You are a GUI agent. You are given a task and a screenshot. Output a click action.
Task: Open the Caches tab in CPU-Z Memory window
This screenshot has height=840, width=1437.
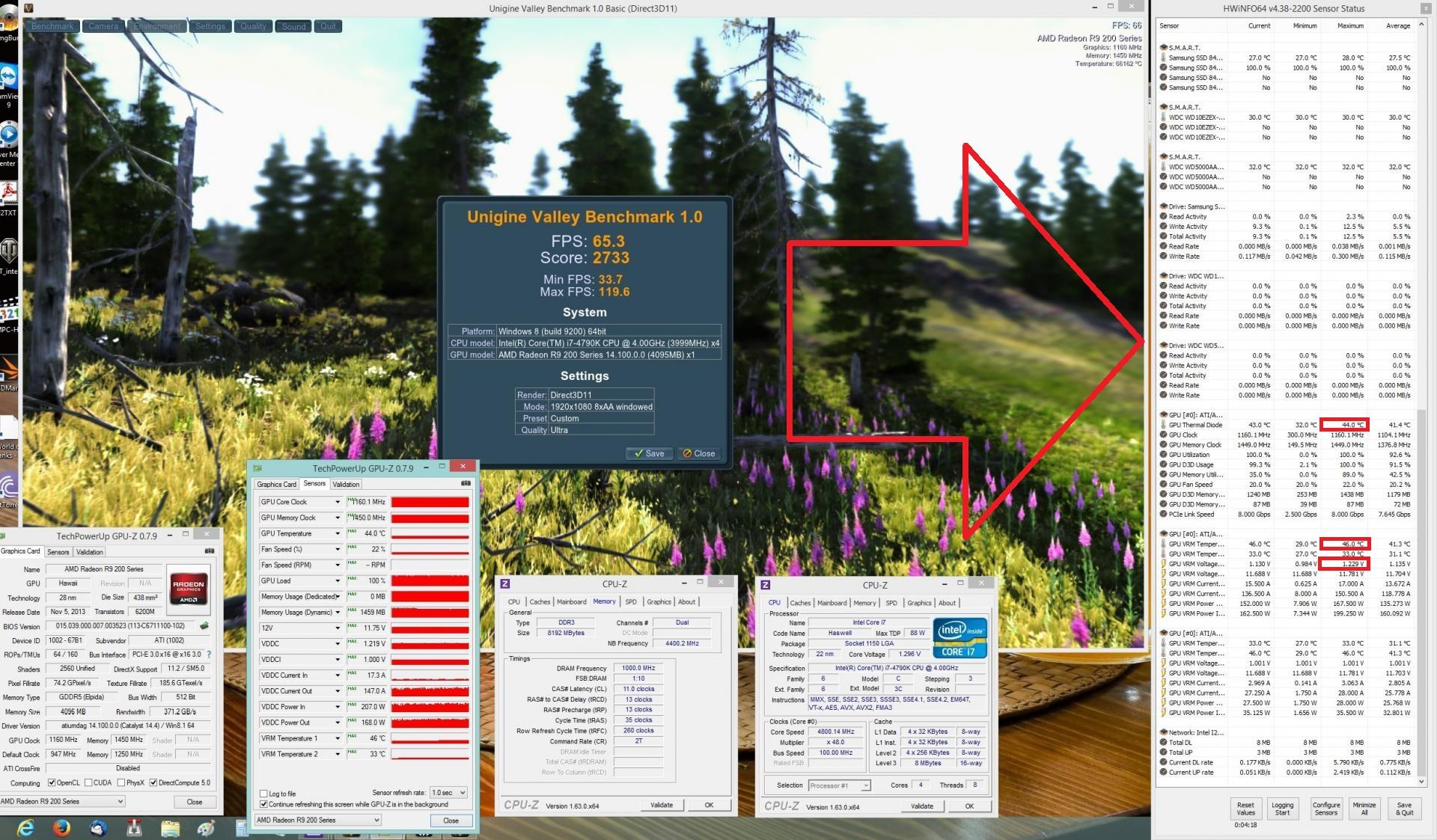click(x=540, y=602)
